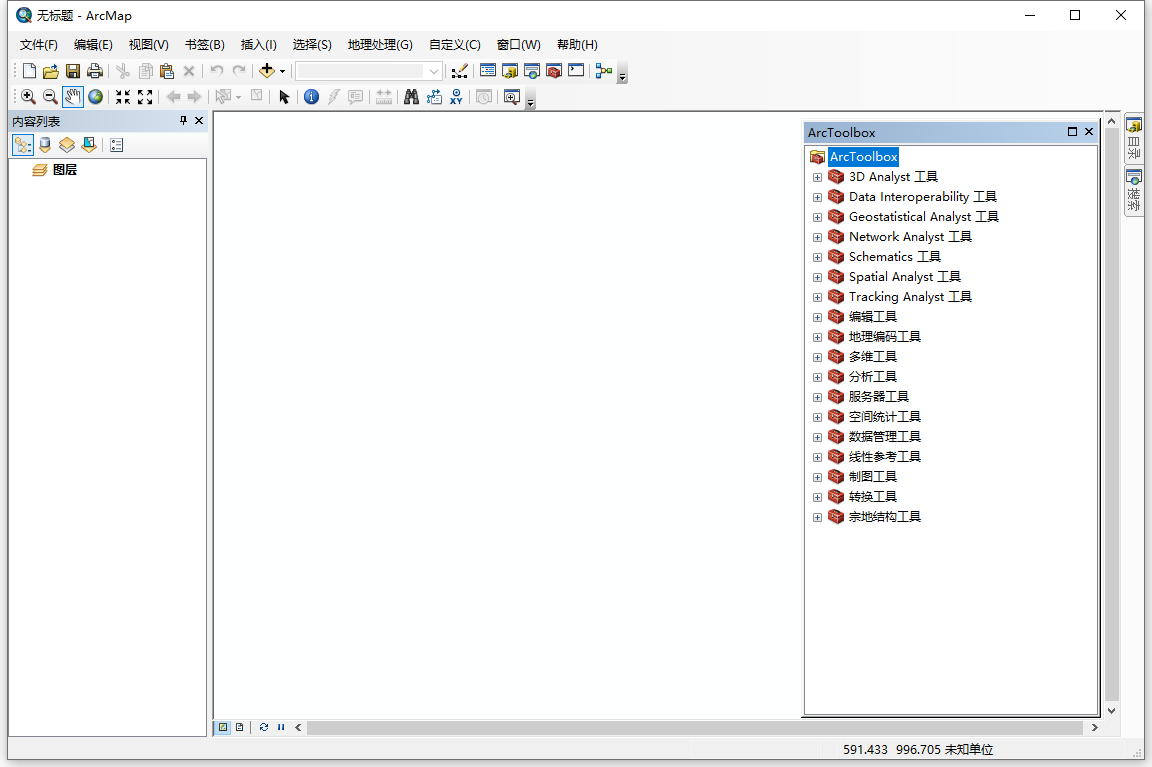Click List By Source button

click(45, 145)
